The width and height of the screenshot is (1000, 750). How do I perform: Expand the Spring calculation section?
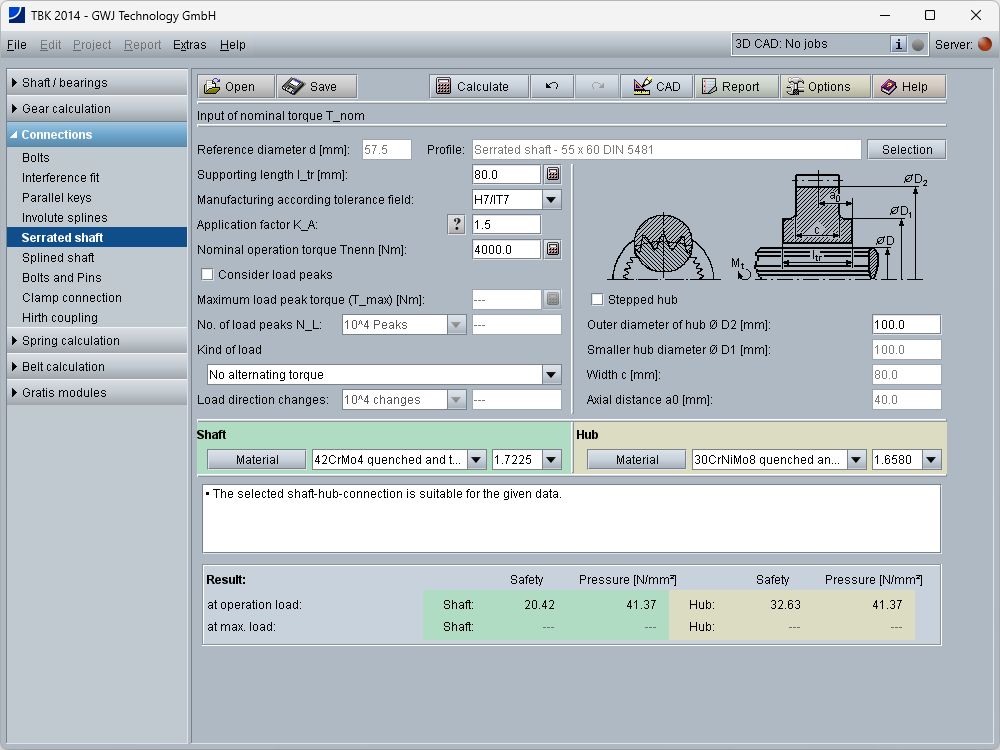(70, 341)
